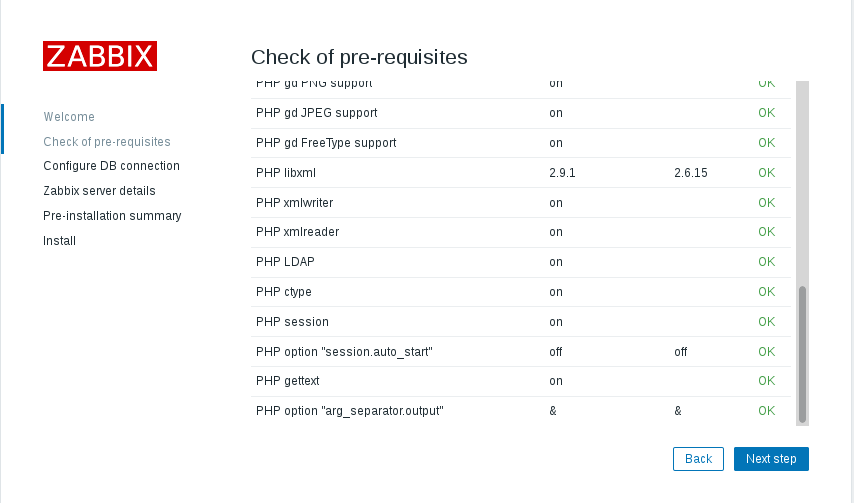Click the scrollbar track above the thumb
This screenshot has width=854, height=503.
point(802,183)
